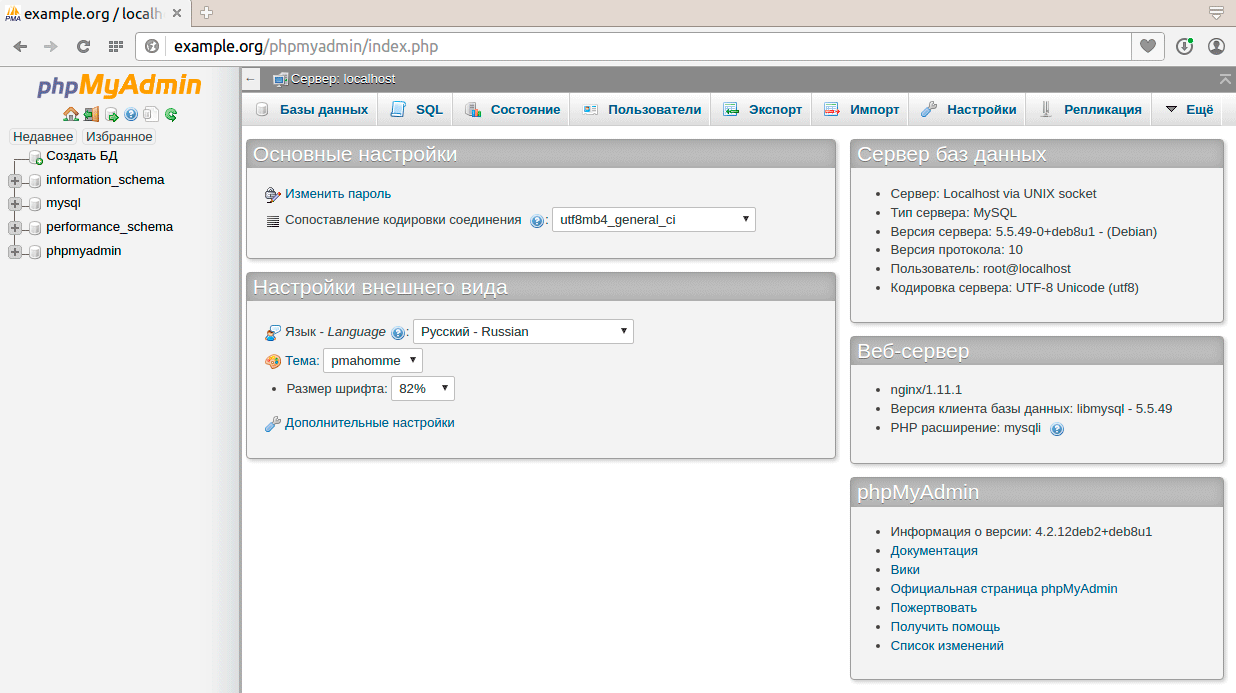
Task: Click browser back arrow button
Action: point(20,46)
